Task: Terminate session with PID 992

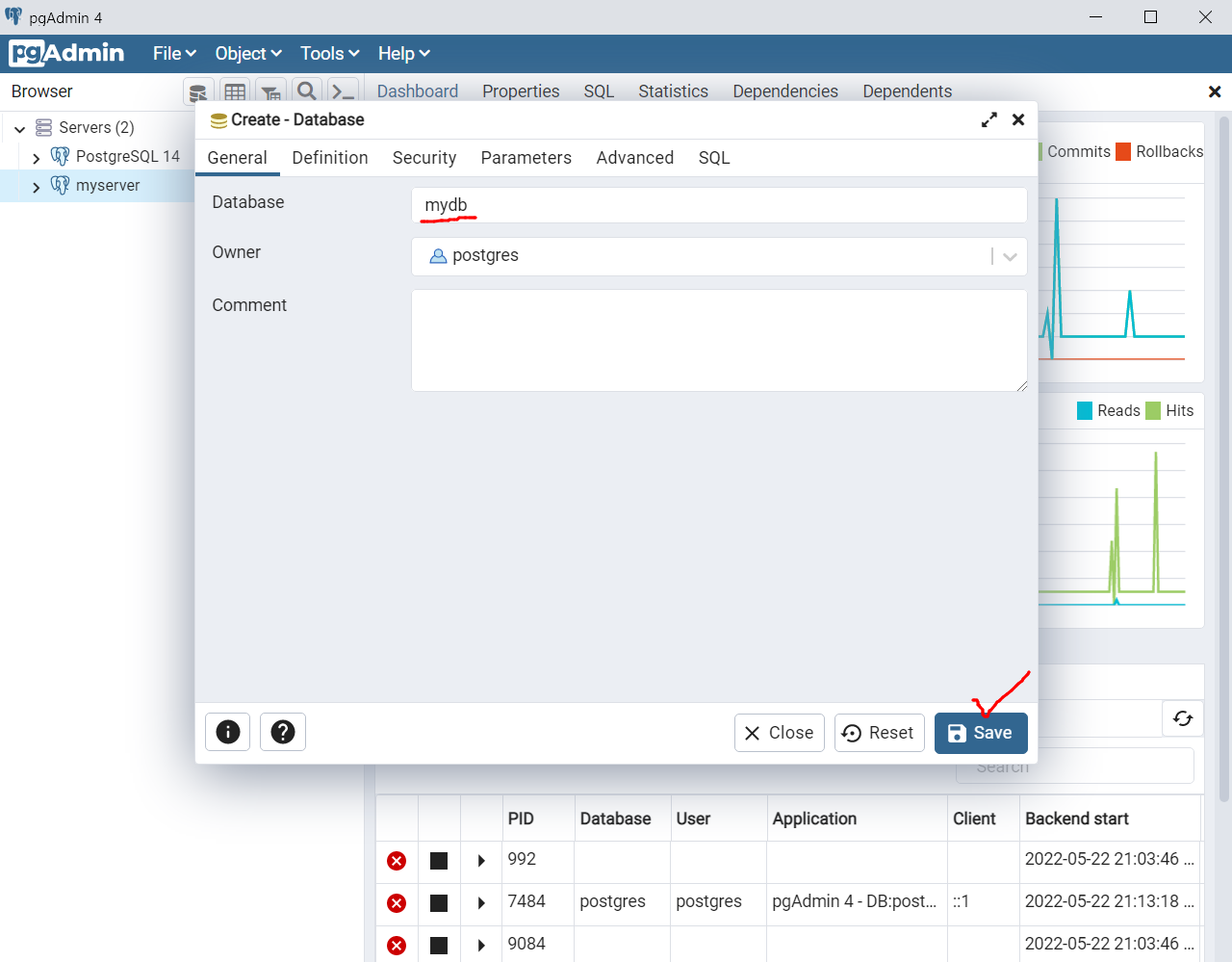Action: tap(397, 861)
